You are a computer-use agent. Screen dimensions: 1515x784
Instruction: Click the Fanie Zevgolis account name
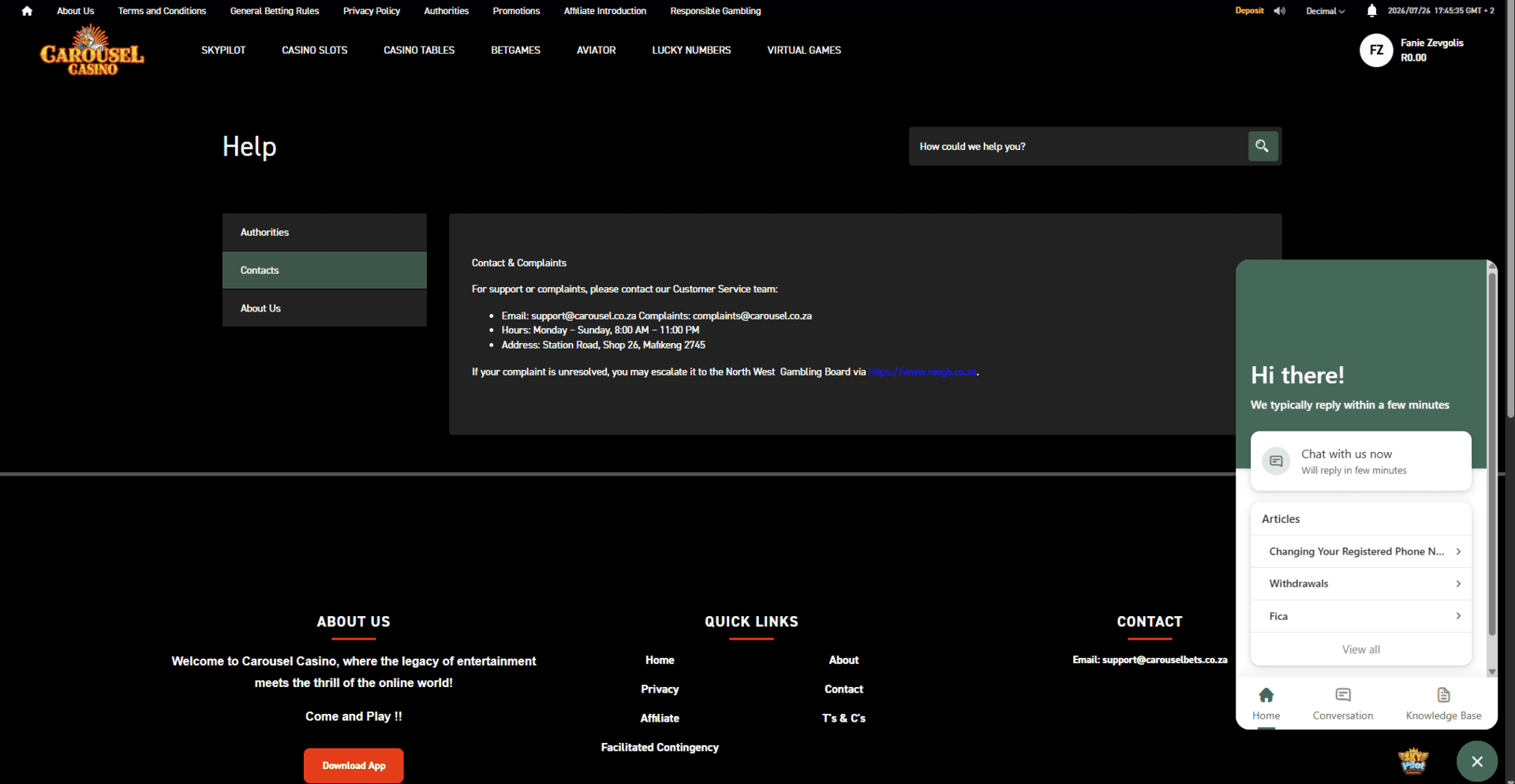[x=1431, y=43]
